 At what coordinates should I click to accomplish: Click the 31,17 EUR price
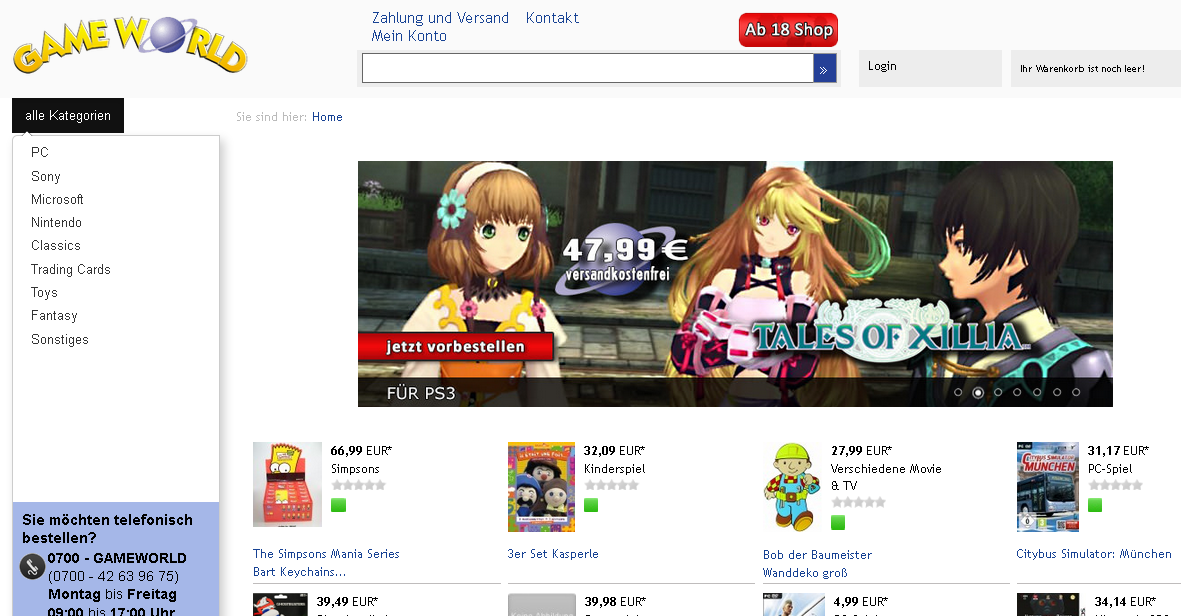click(x=1118, y=451)
